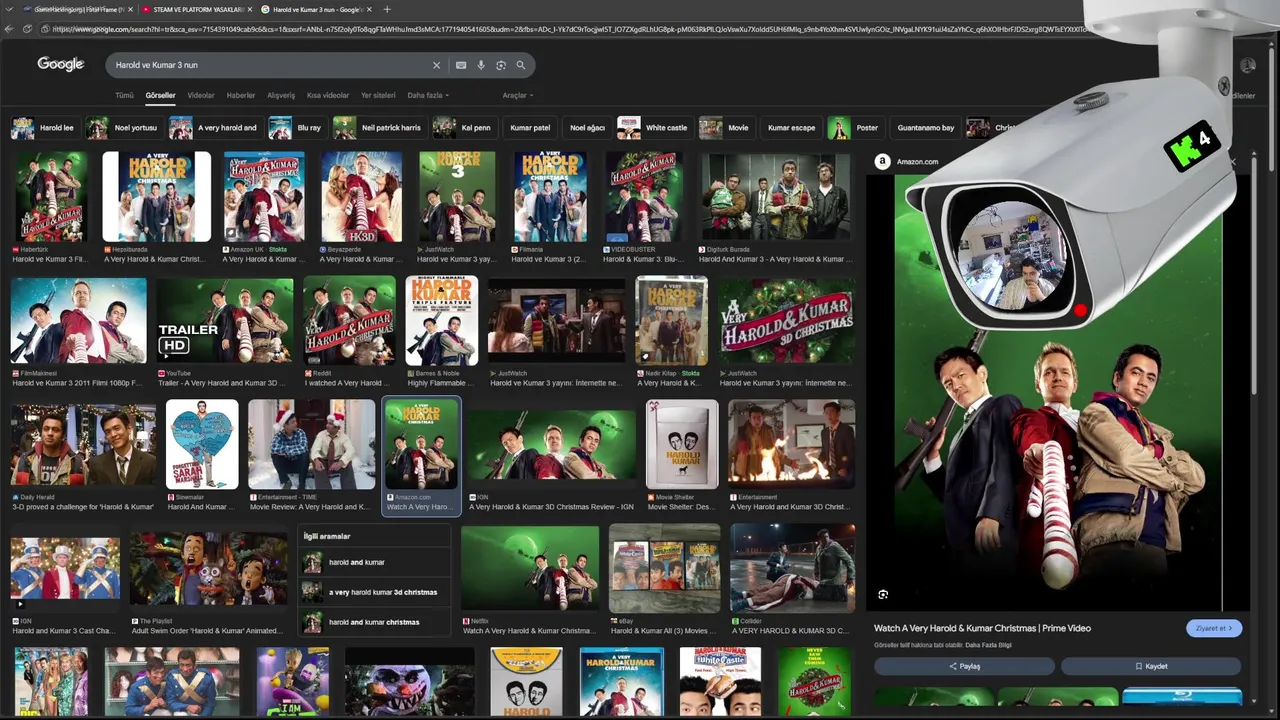Click the Amazon.com favicon in preview header
The height and width of the screenshot is (720, 1280).
point(883,161)
